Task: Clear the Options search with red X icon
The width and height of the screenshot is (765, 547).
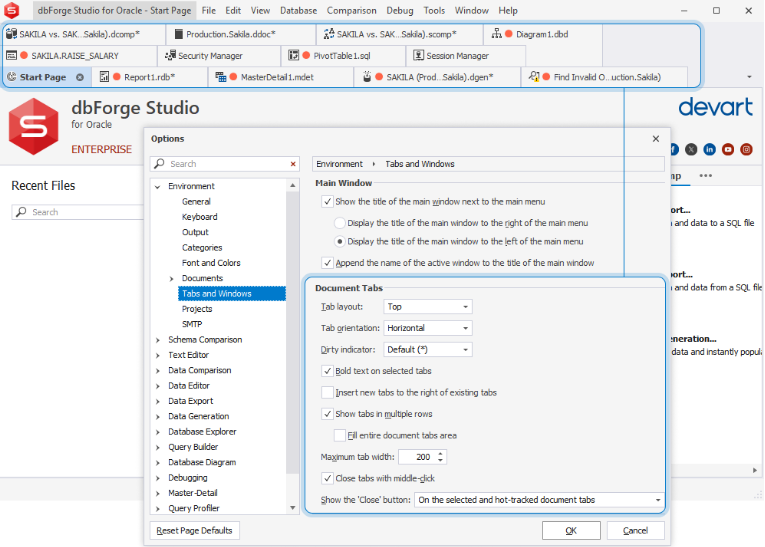Action: click(293, 164)
